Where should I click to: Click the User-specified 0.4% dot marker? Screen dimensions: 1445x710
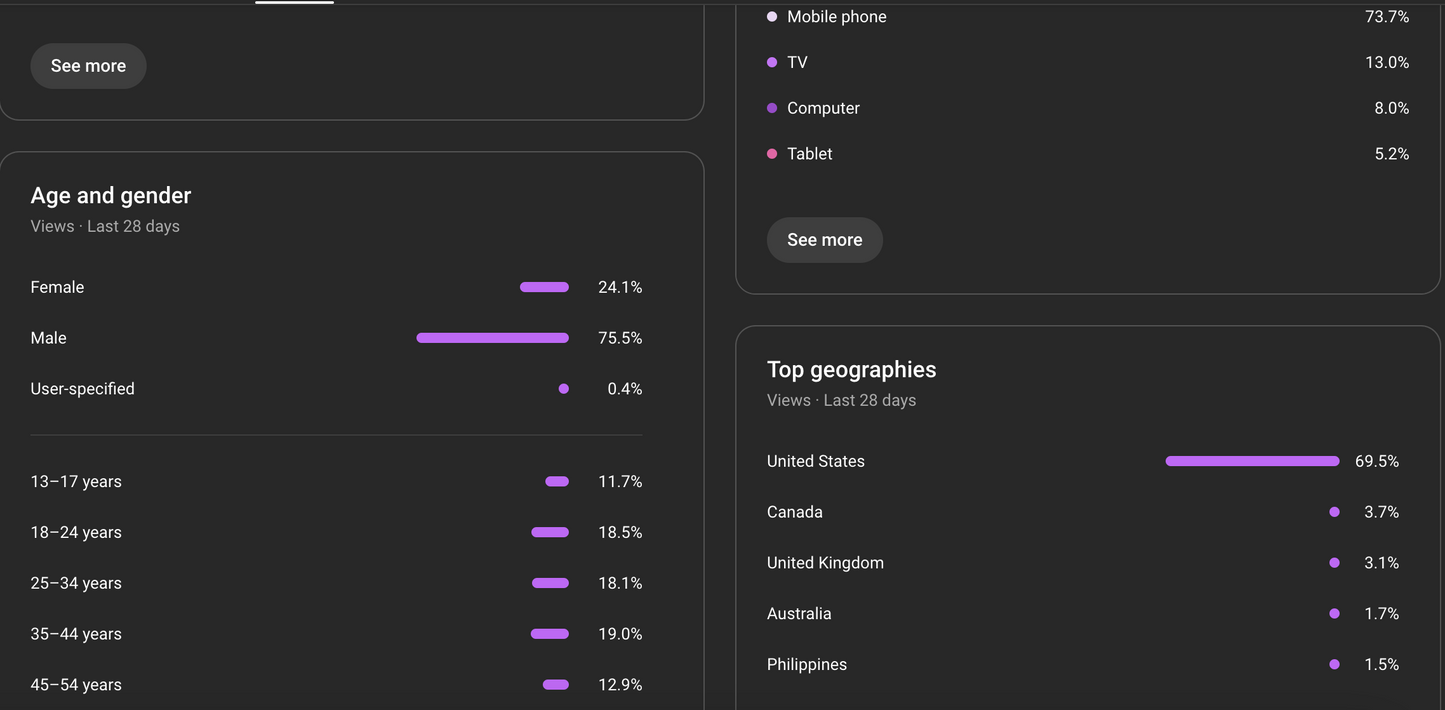coord(564,389)
